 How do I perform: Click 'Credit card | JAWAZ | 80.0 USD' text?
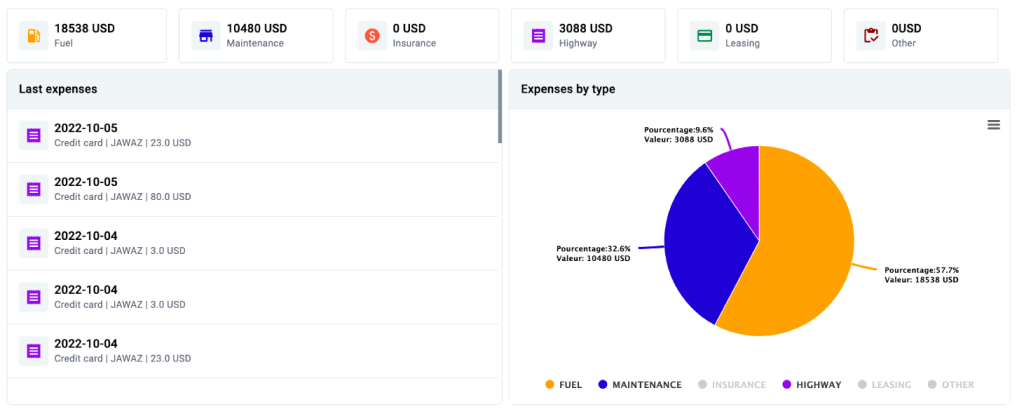click(123, 197)
